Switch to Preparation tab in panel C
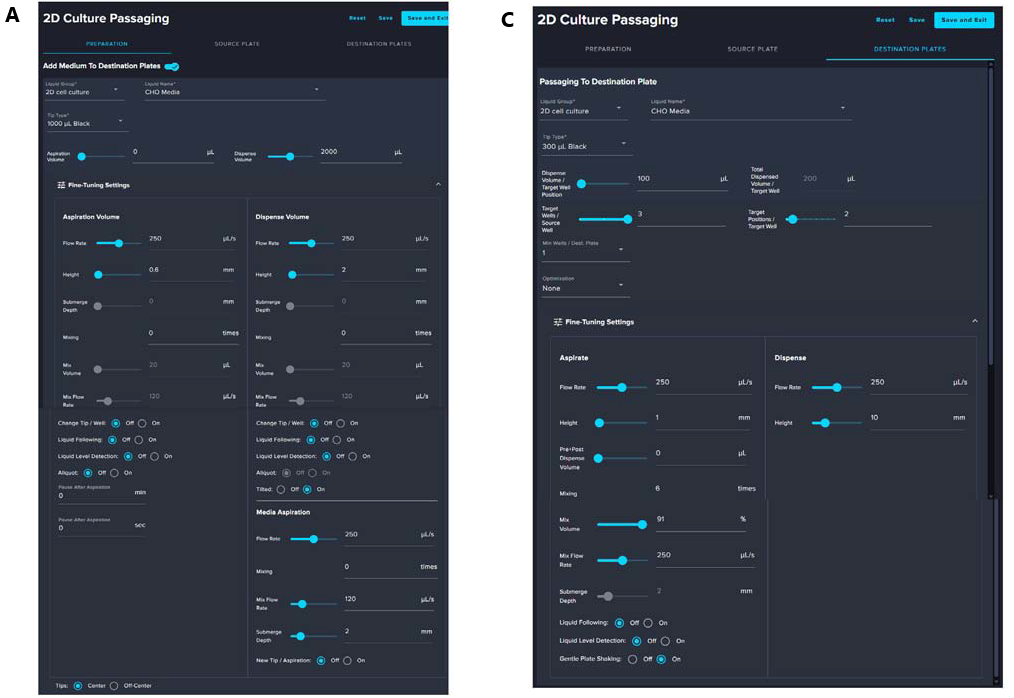The height and width of the screenshot is (698, 1014). pyautogui.click(x=608, y=49)
